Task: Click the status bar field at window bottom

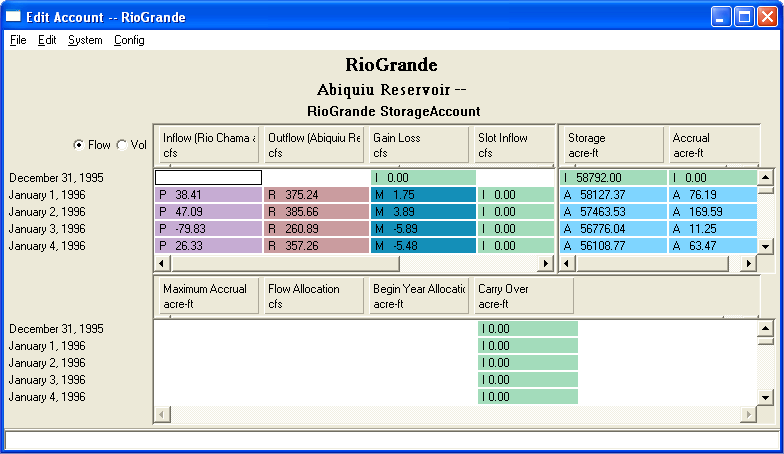Action: [392, 440]
